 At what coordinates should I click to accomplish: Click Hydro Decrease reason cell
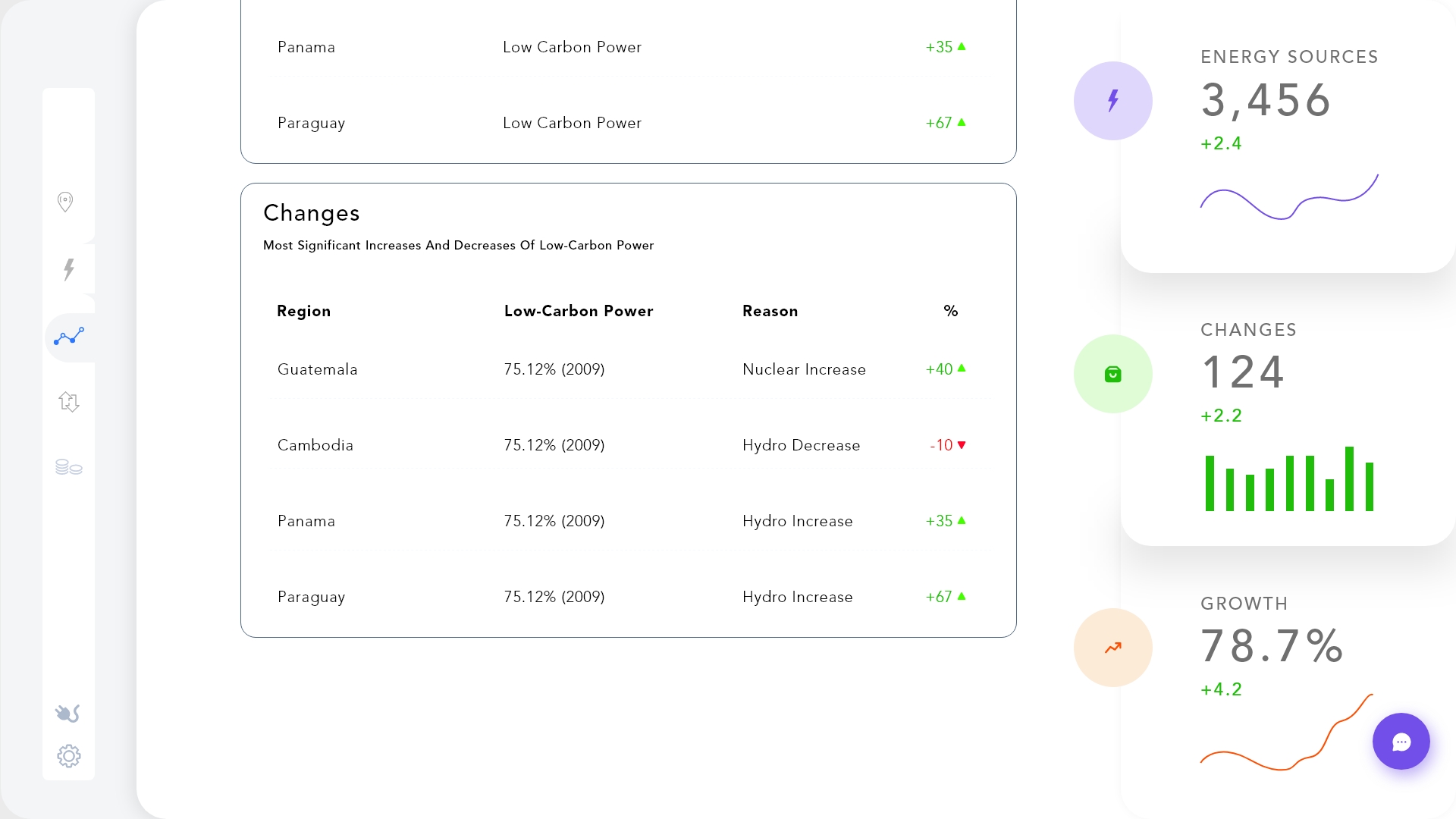(802, 445)
